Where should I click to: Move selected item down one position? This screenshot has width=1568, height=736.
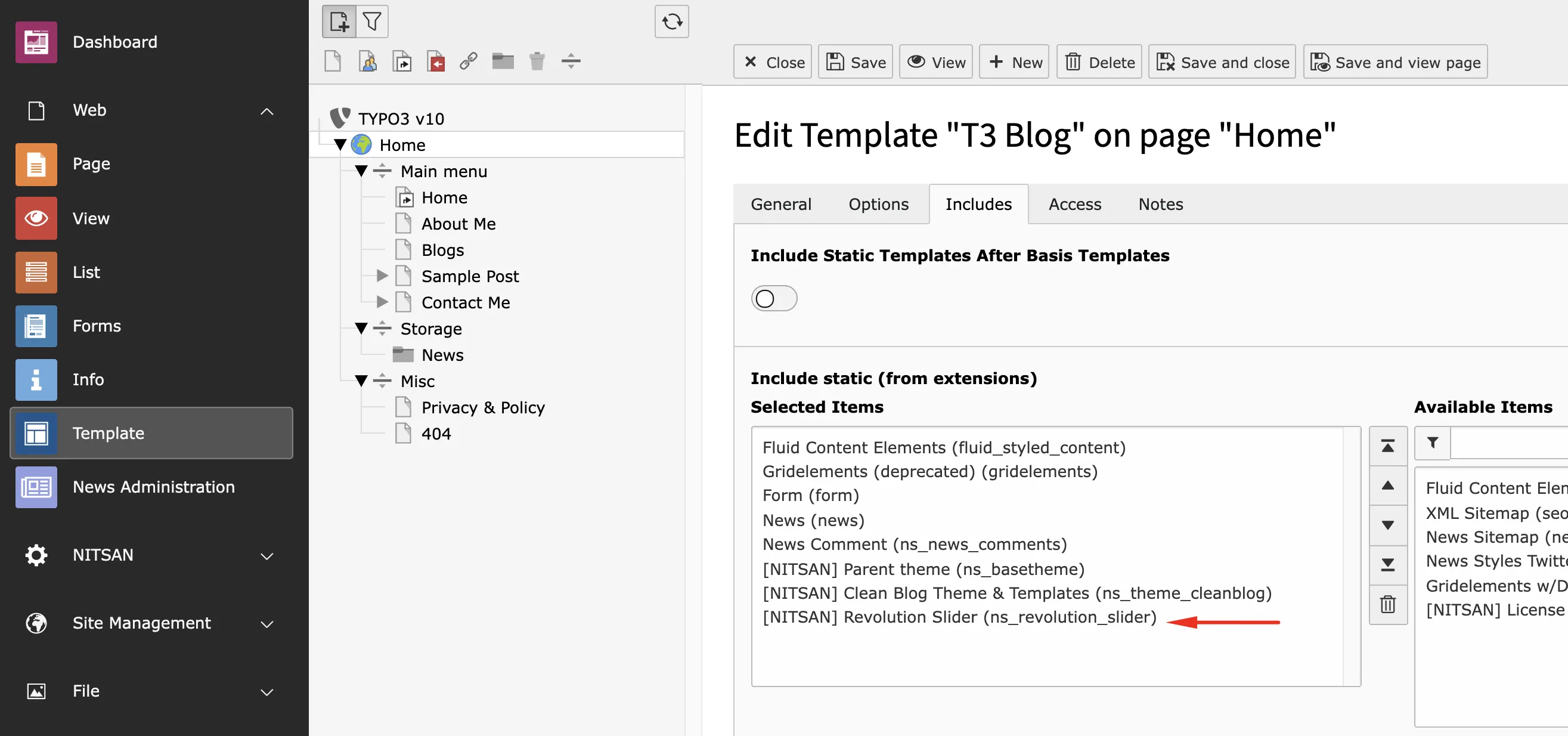pyautogui.click(x=1387, y=524)
